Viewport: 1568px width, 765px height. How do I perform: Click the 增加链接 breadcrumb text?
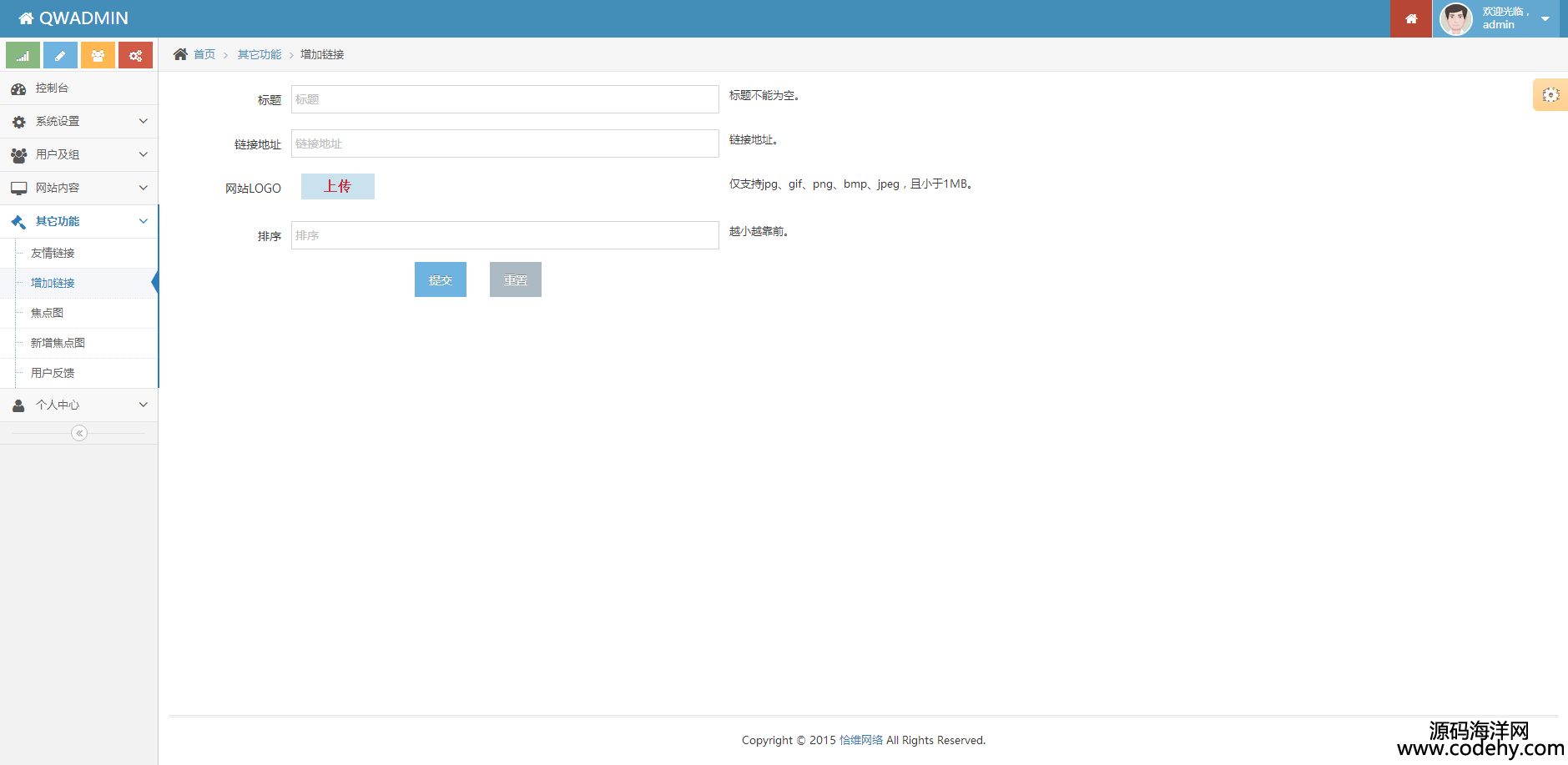pyautogui.click(x=322, y=54)
